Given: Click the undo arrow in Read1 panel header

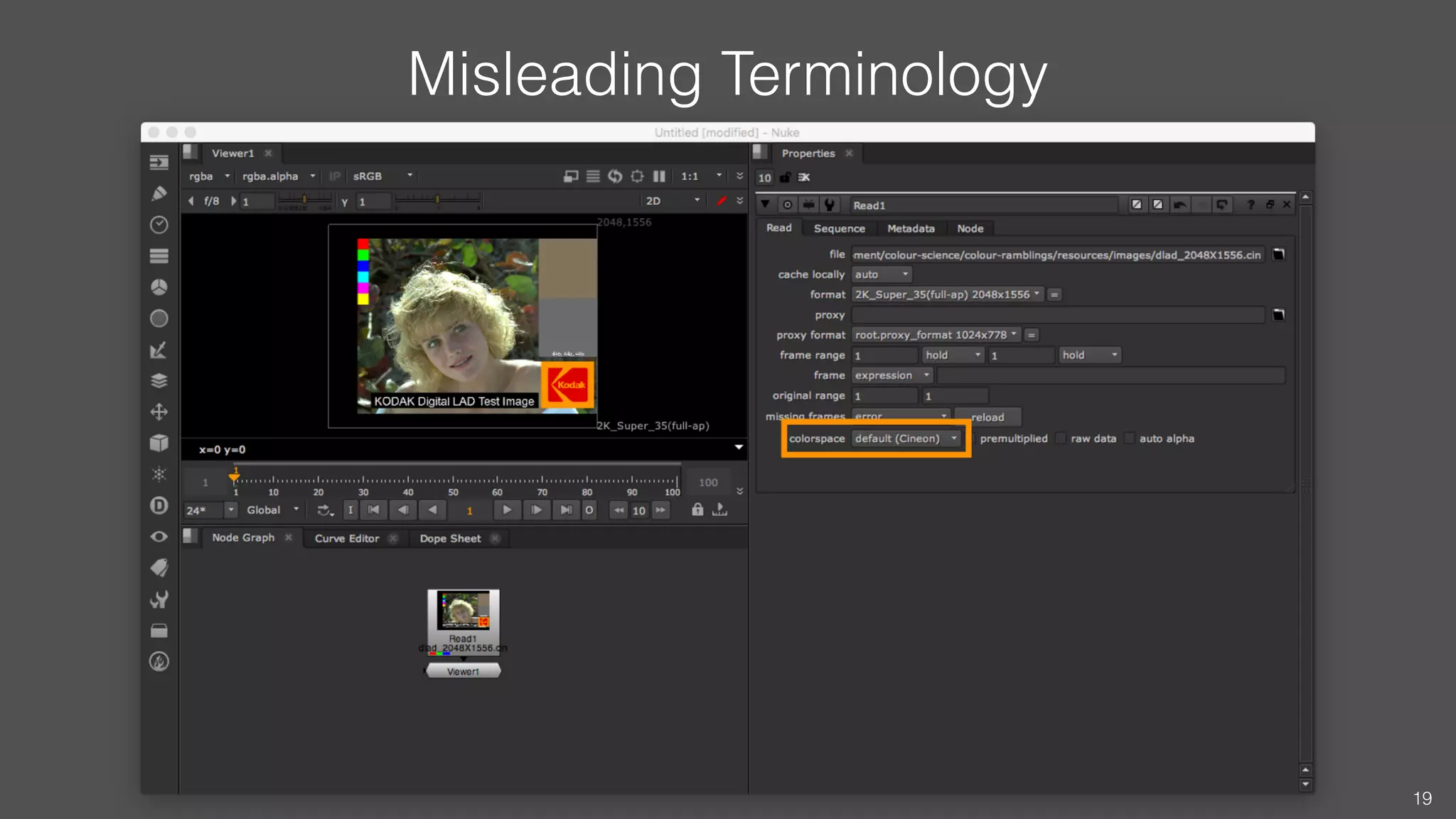Looking at the screenshot, I should coord(1179,205).
